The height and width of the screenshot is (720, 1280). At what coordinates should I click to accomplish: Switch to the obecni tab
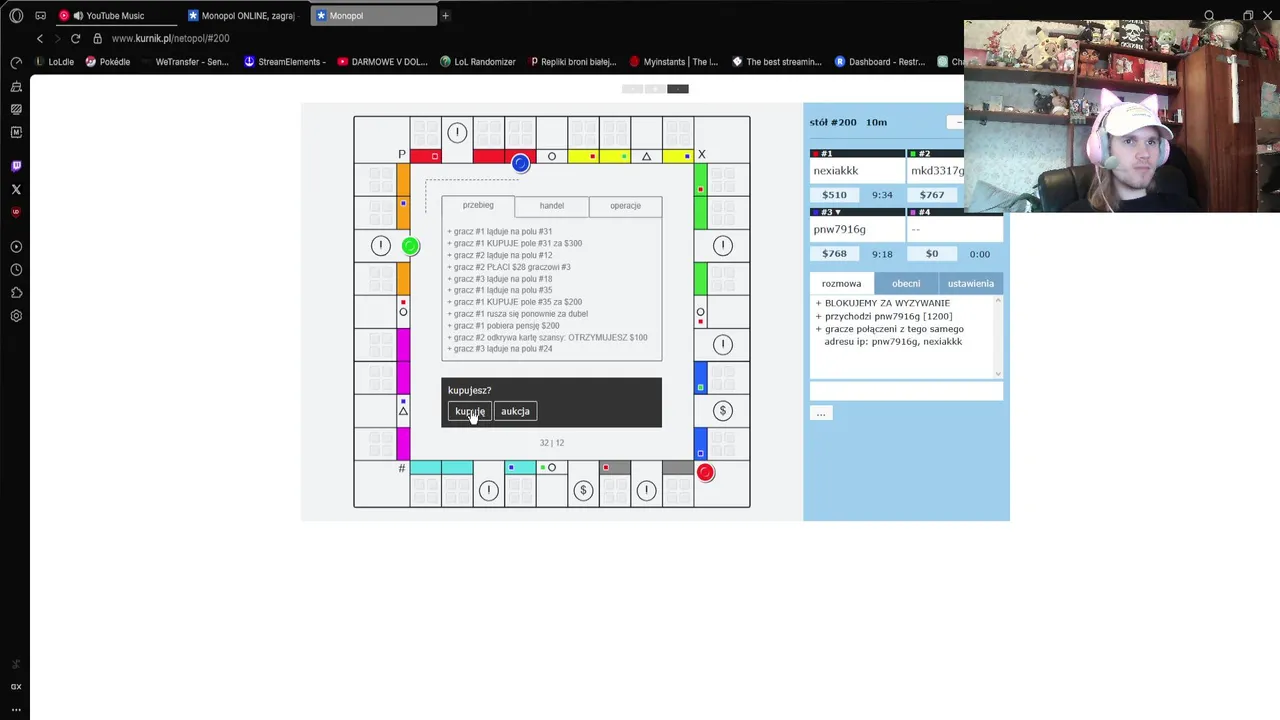pyautogui.click(x=906, y=283)
